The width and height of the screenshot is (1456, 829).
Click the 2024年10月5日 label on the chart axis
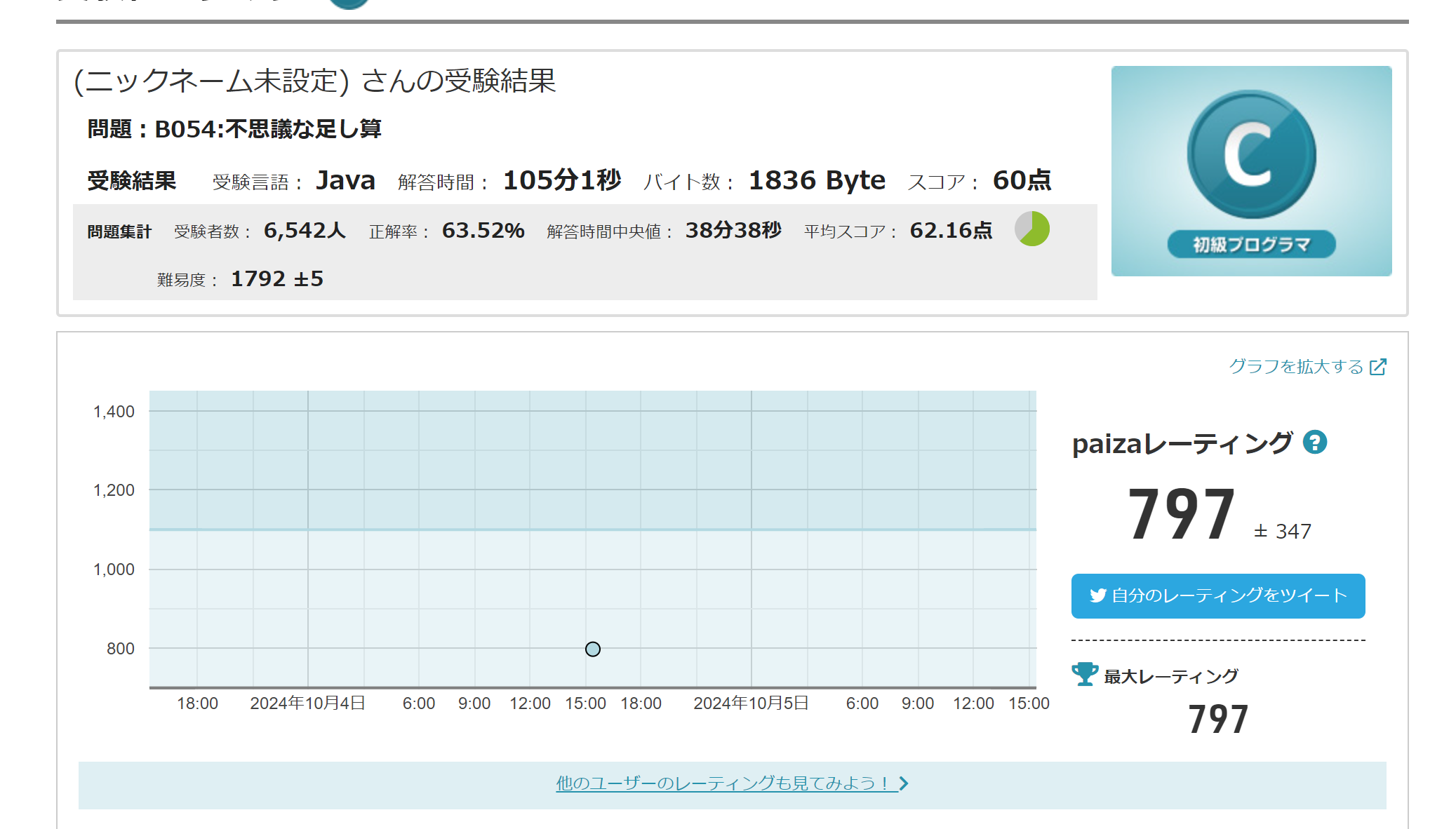(x=751, y=703)
